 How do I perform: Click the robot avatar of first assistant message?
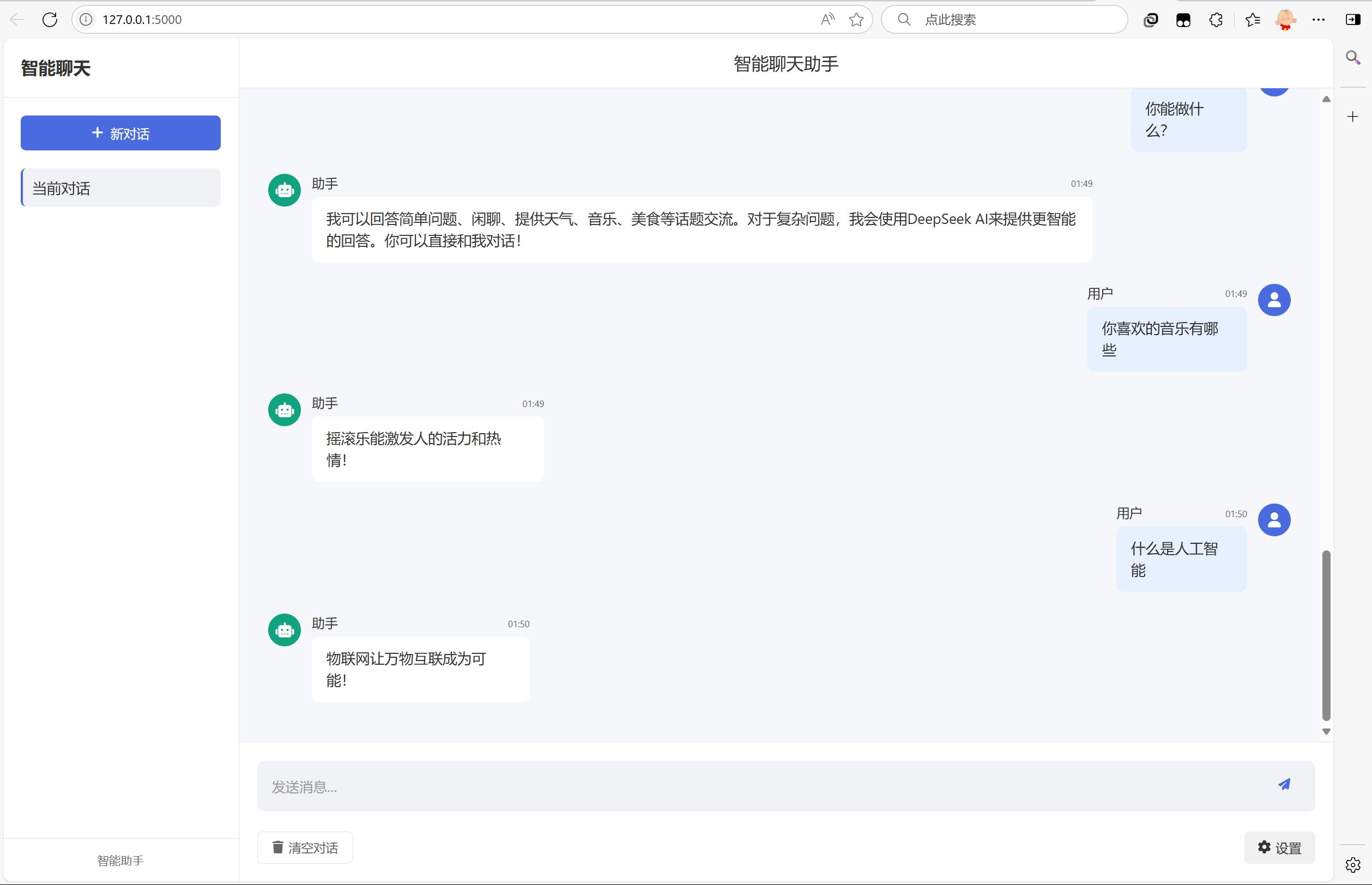[284, 190]
